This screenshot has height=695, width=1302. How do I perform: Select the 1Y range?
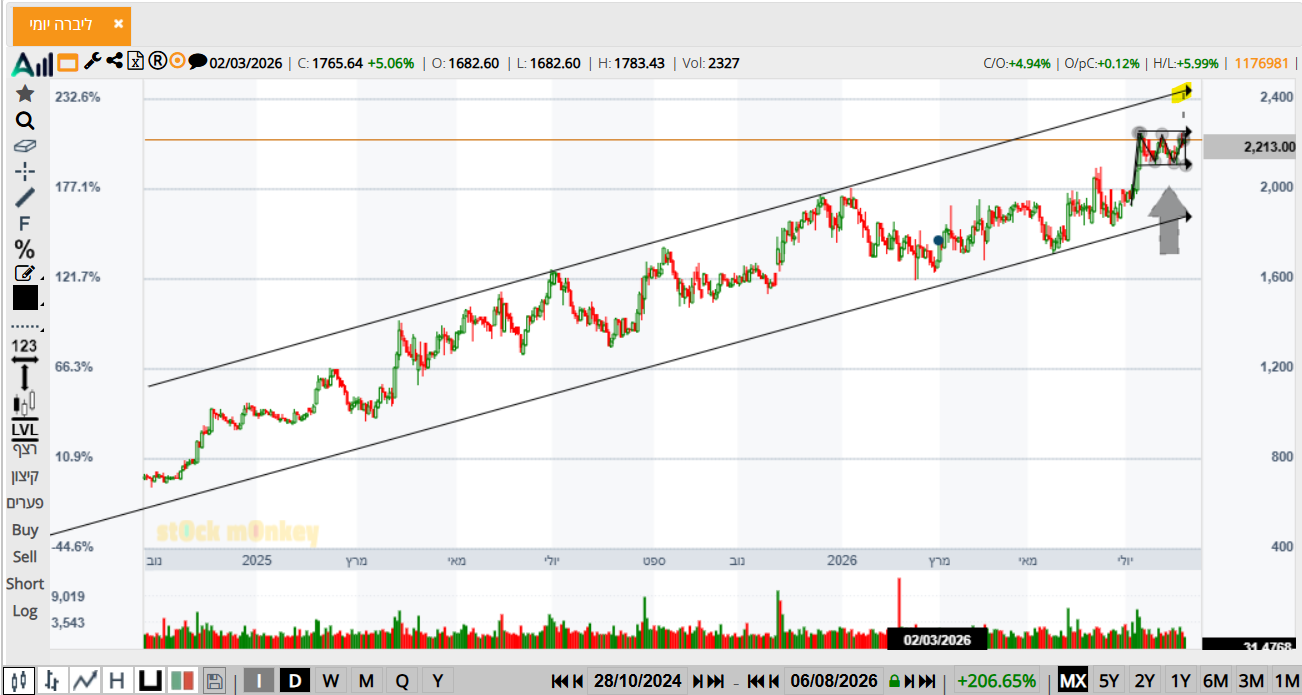(1181, 681)
